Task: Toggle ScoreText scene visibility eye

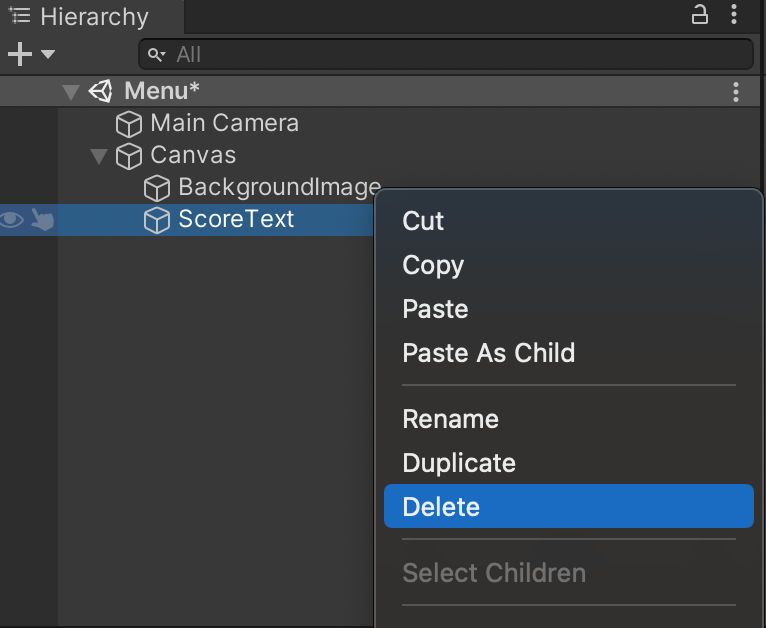Action: (x=12, y=220)
